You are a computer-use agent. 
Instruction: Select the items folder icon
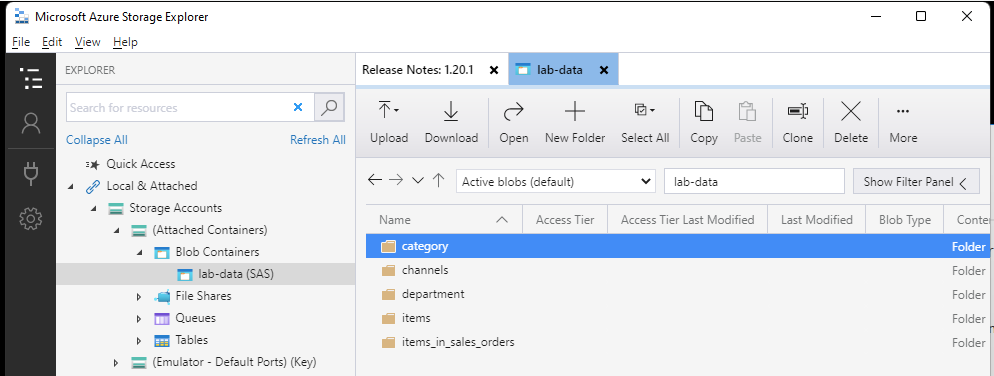(x=388, y=318)
